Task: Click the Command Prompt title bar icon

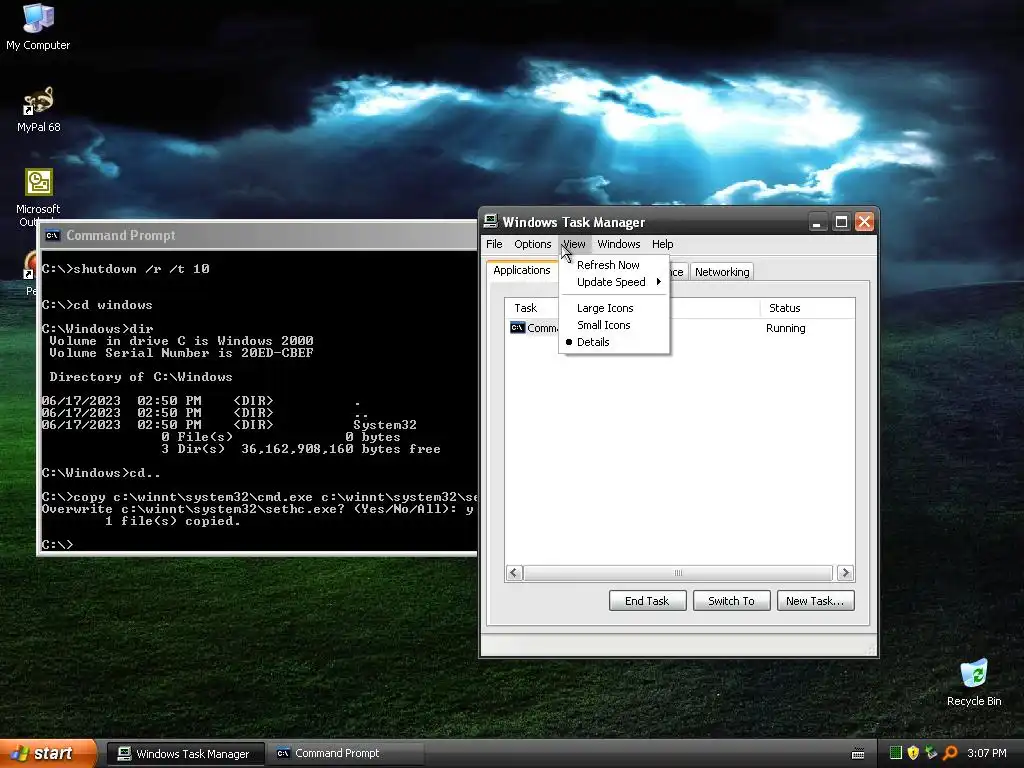Action: (x=52, y=235)
